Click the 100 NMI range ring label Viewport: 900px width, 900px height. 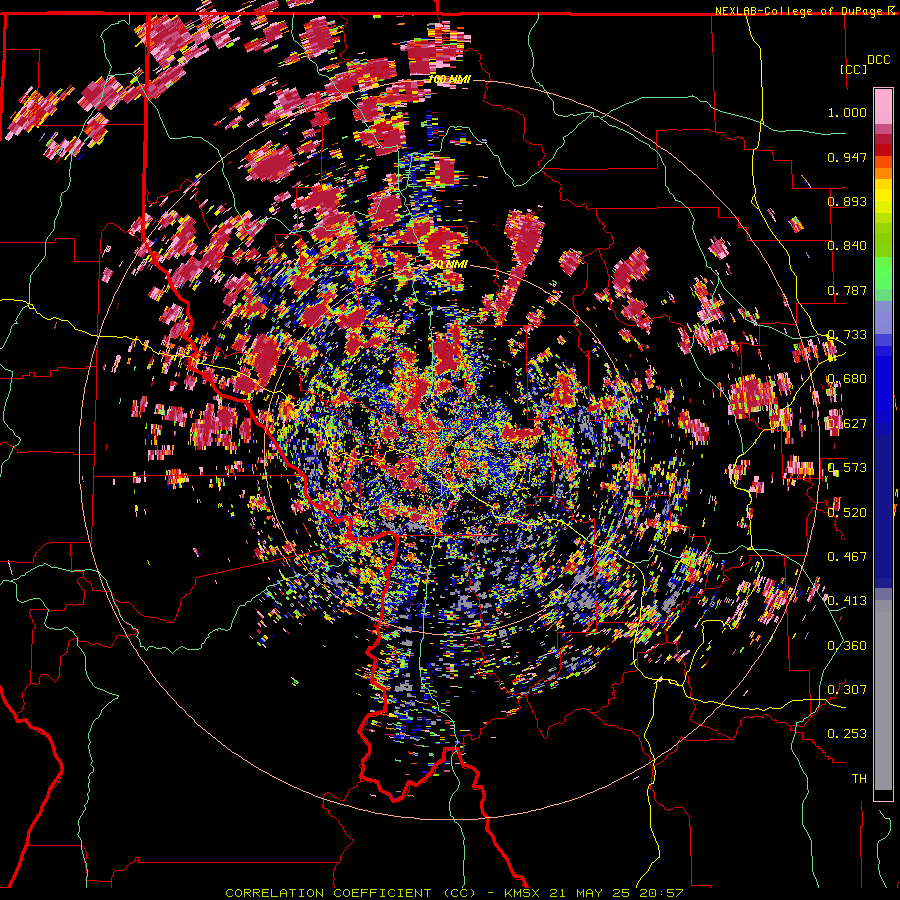[x=449, y=79]
